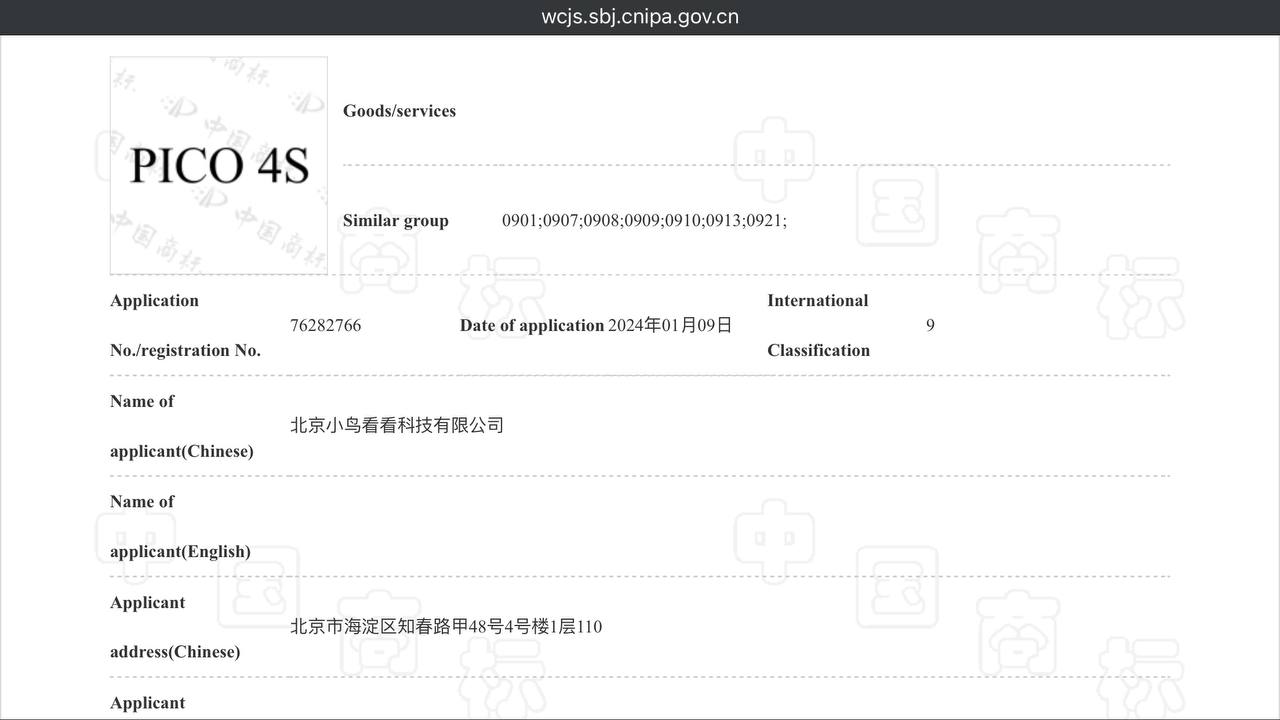
Task: Click the cut-off Applicant label at the bottom
Action: [147, 703]
